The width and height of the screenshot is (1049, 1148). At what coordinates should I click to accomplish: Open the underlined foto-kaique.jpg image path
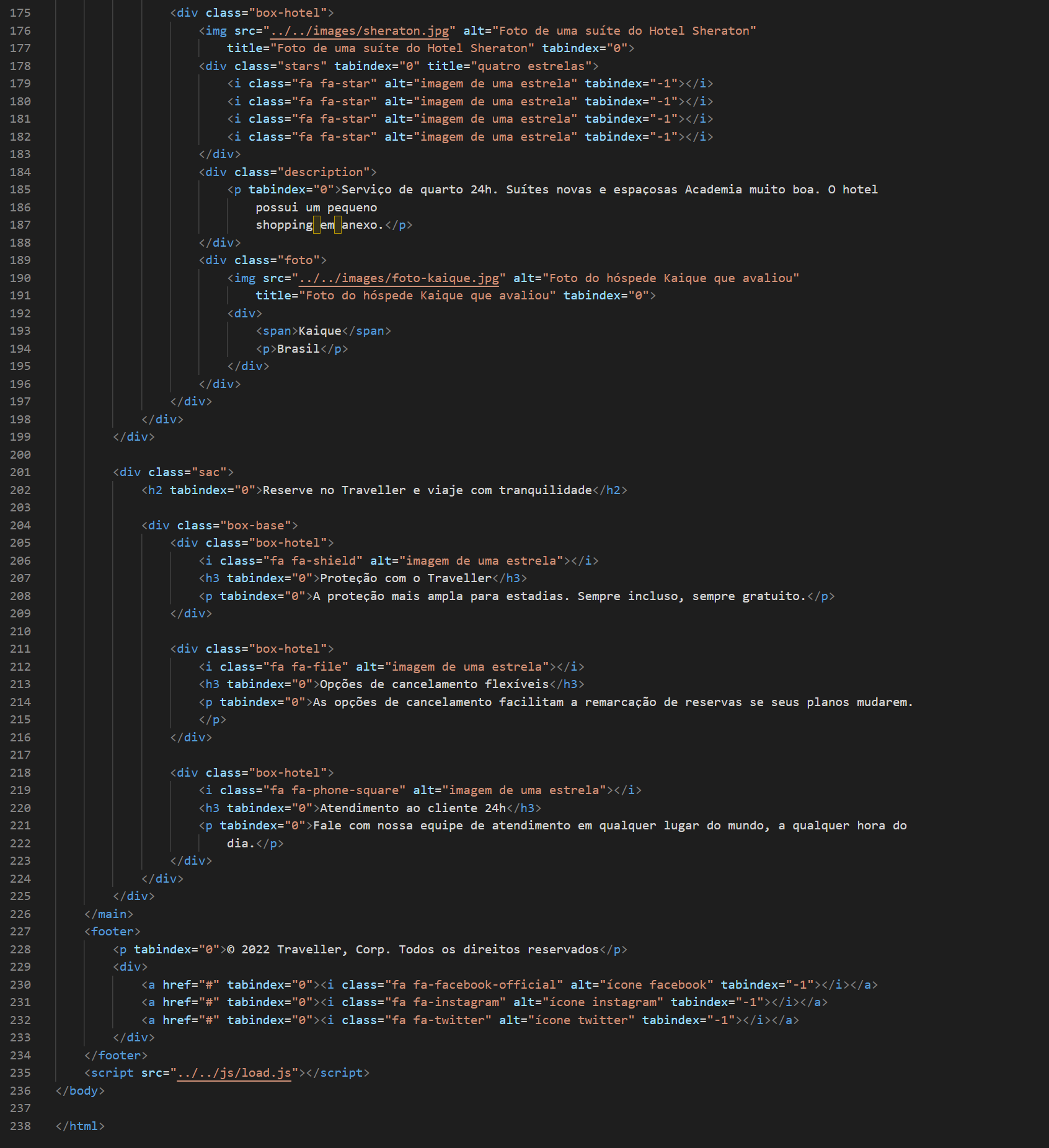pos(399,278)
